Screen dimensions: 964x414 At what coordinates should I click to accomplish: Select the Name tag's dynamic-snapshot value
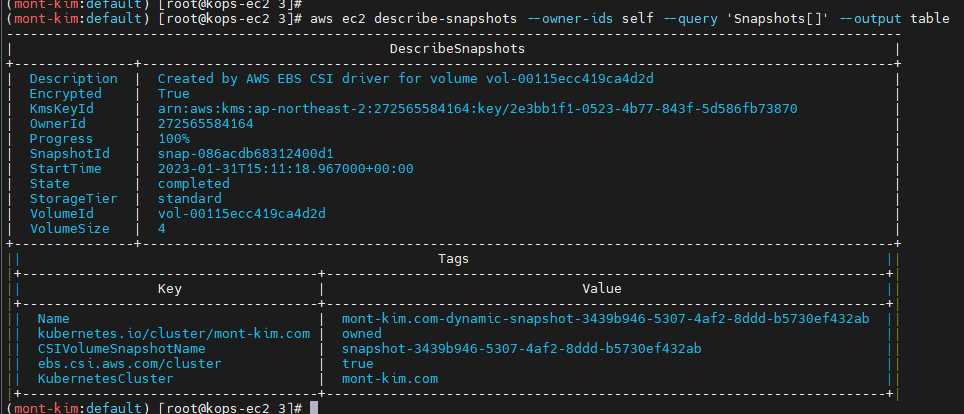click(x=606, y=318)
